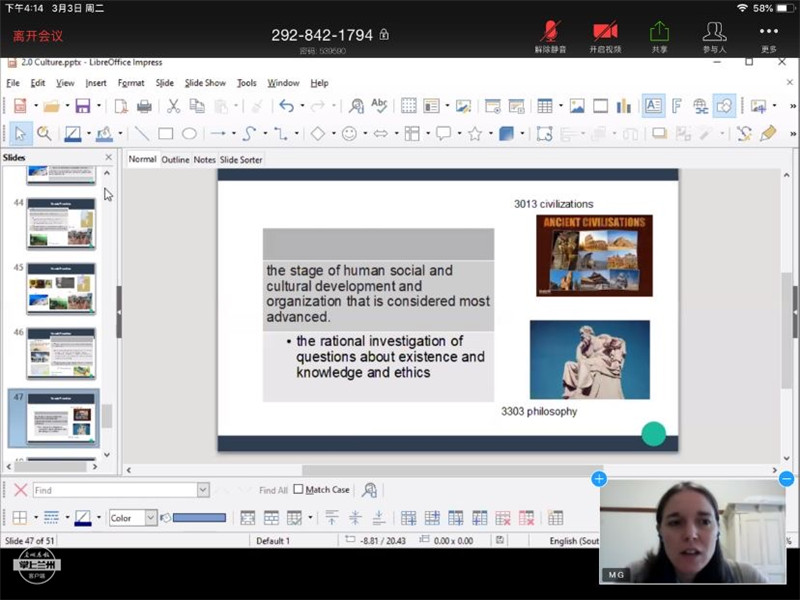Viewport: 800px width, 600px height.
Task: Click the Spelling check (Abc) icon
Action: click(x=379, y=106)
